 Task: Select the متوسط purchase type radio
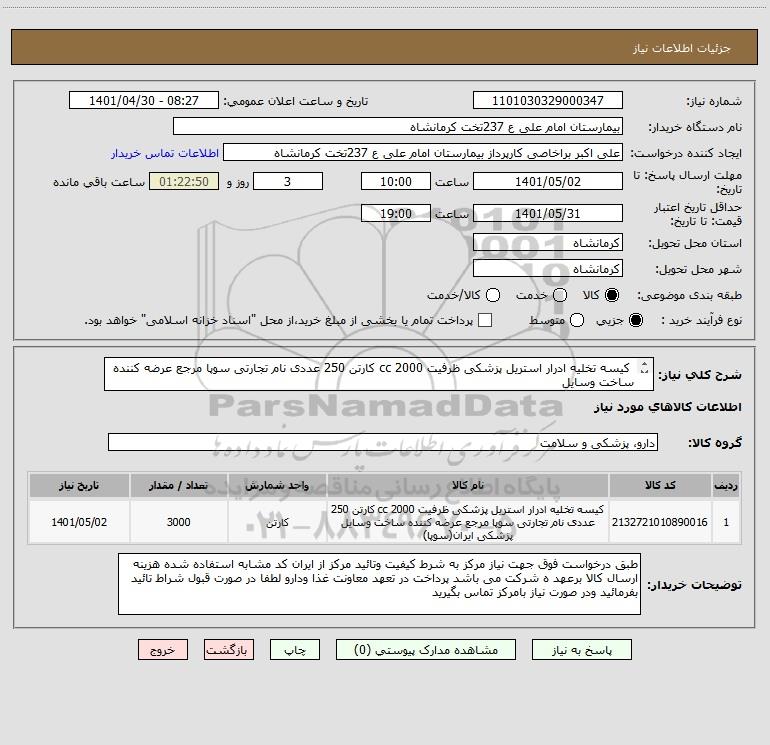tap(577, 320)
